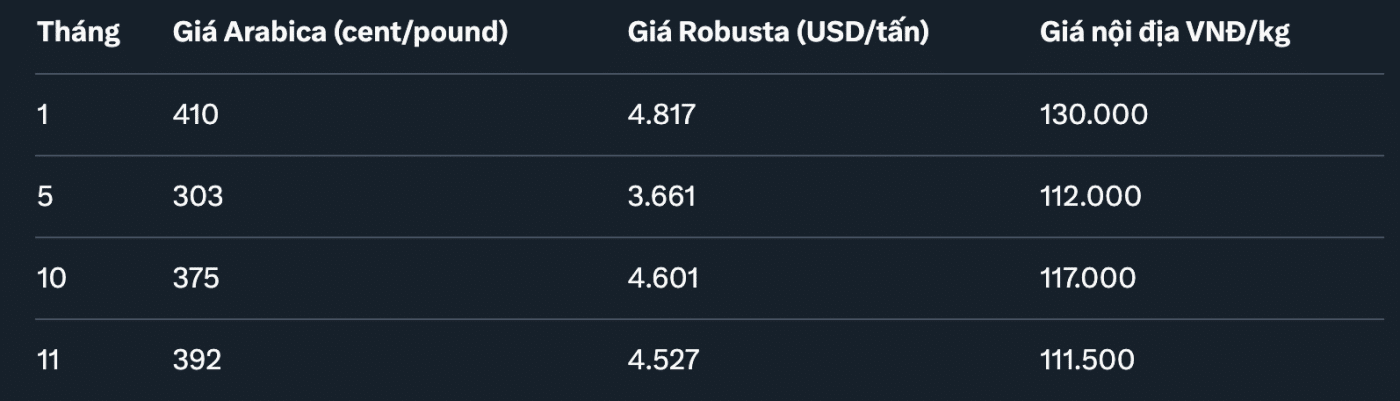Click domestic price 130.000
Image resolution: width=1400 pixels, height=401 pixels.
(1094, 115)
